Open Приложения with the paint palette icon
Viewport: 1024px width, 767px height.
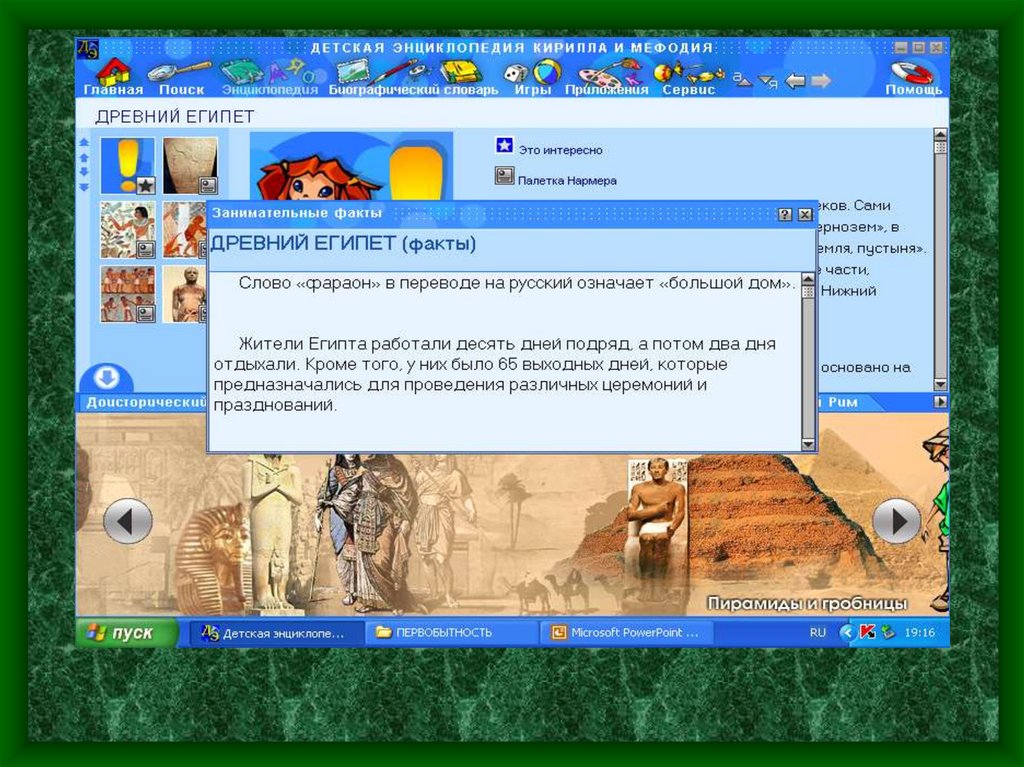(607, 78)
